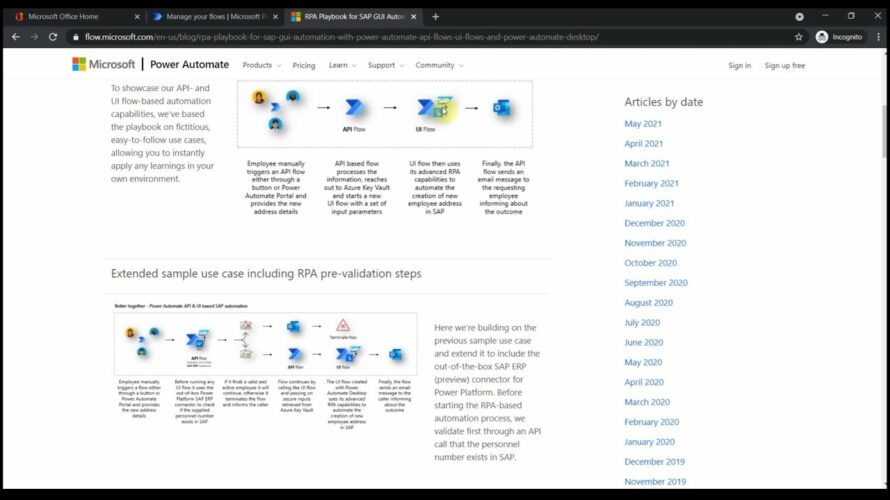
Task: Click the page vertical scrollbar
Action: pos(884,132)
